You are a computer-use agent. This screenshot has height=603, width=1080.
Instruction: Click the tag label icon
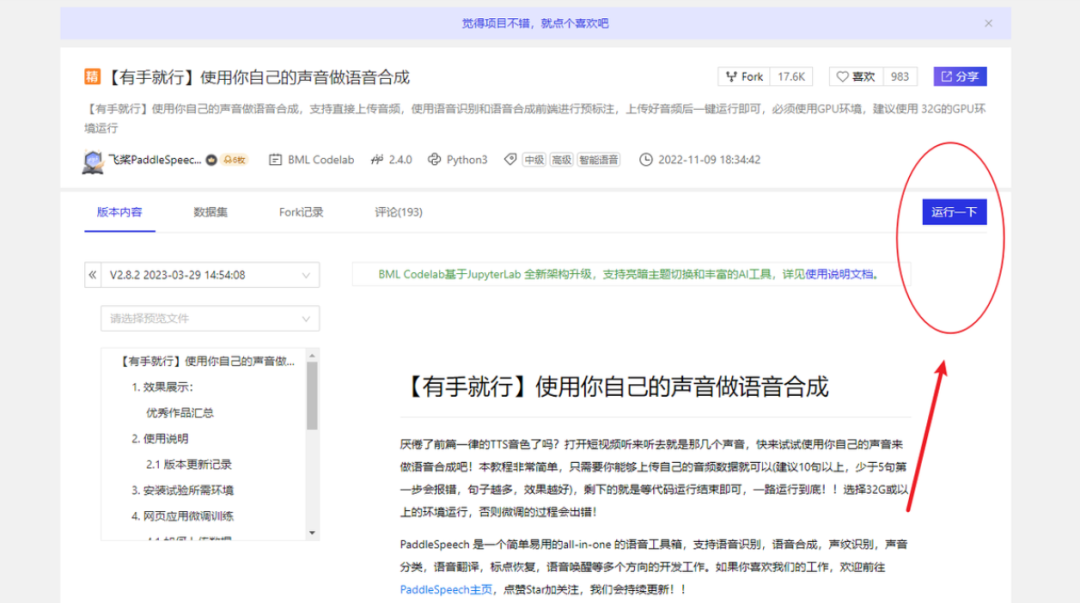coord(510,159)
